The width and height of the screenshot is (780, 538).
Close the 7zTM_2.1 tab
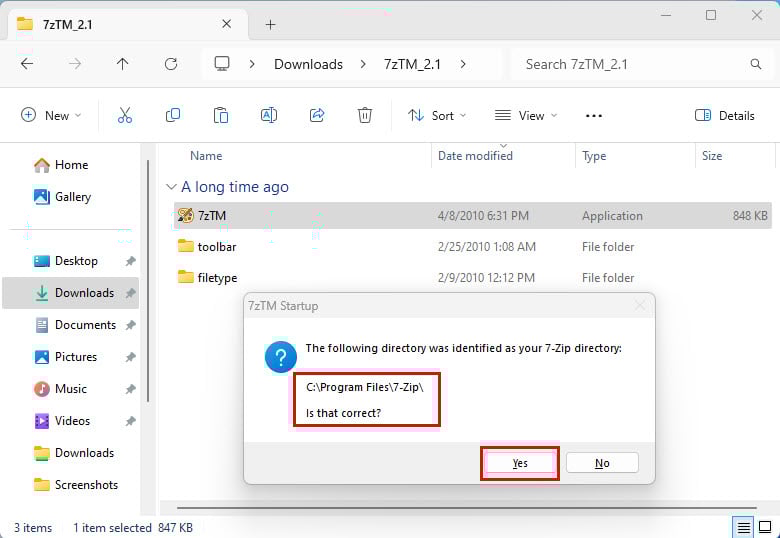pos(226,24)
